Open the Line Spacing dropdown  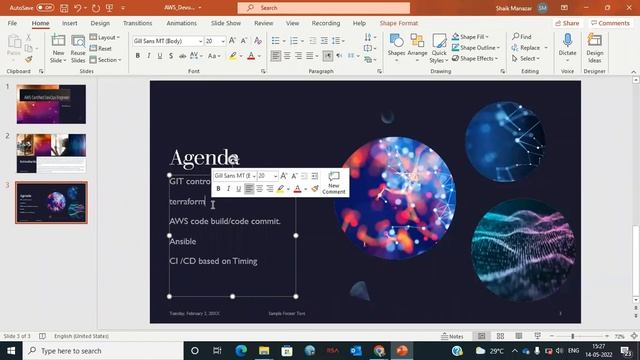[x=338, y=41]
